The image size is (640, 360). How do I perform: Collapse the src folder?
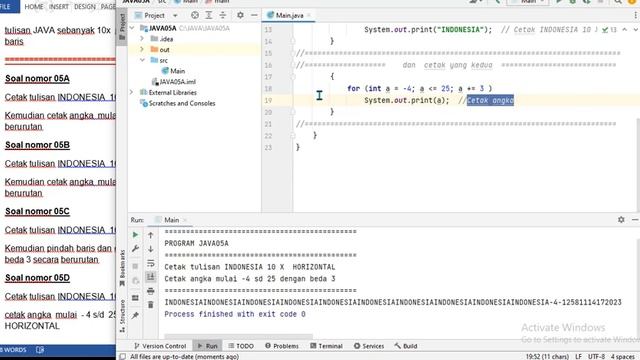(x=142, y=60)
